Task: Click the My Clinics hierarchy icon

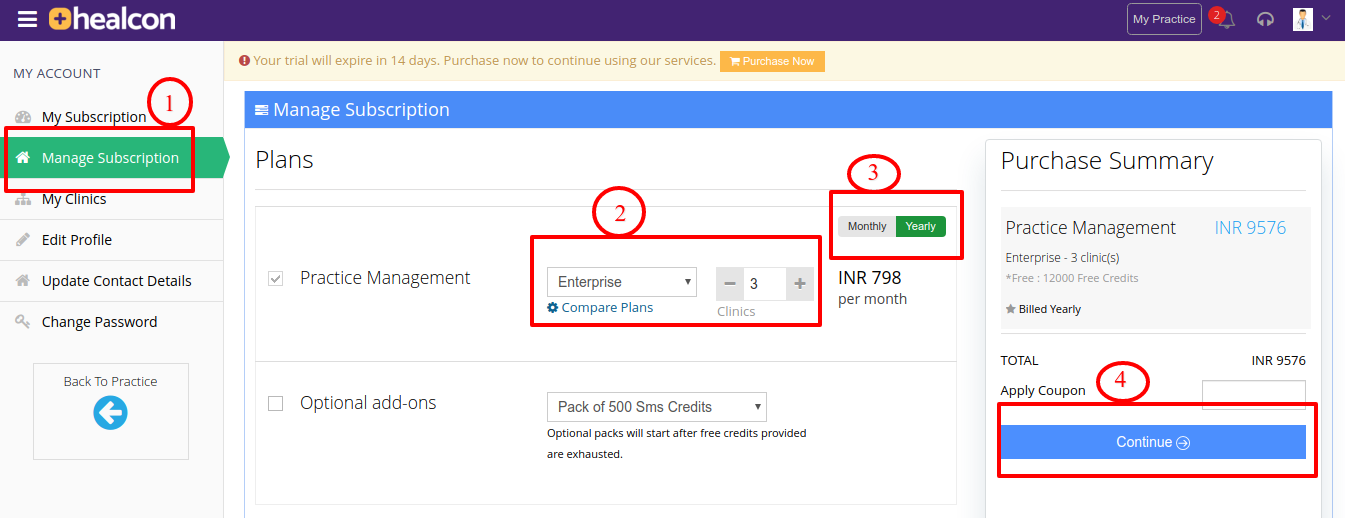Action: pos(23,199)
